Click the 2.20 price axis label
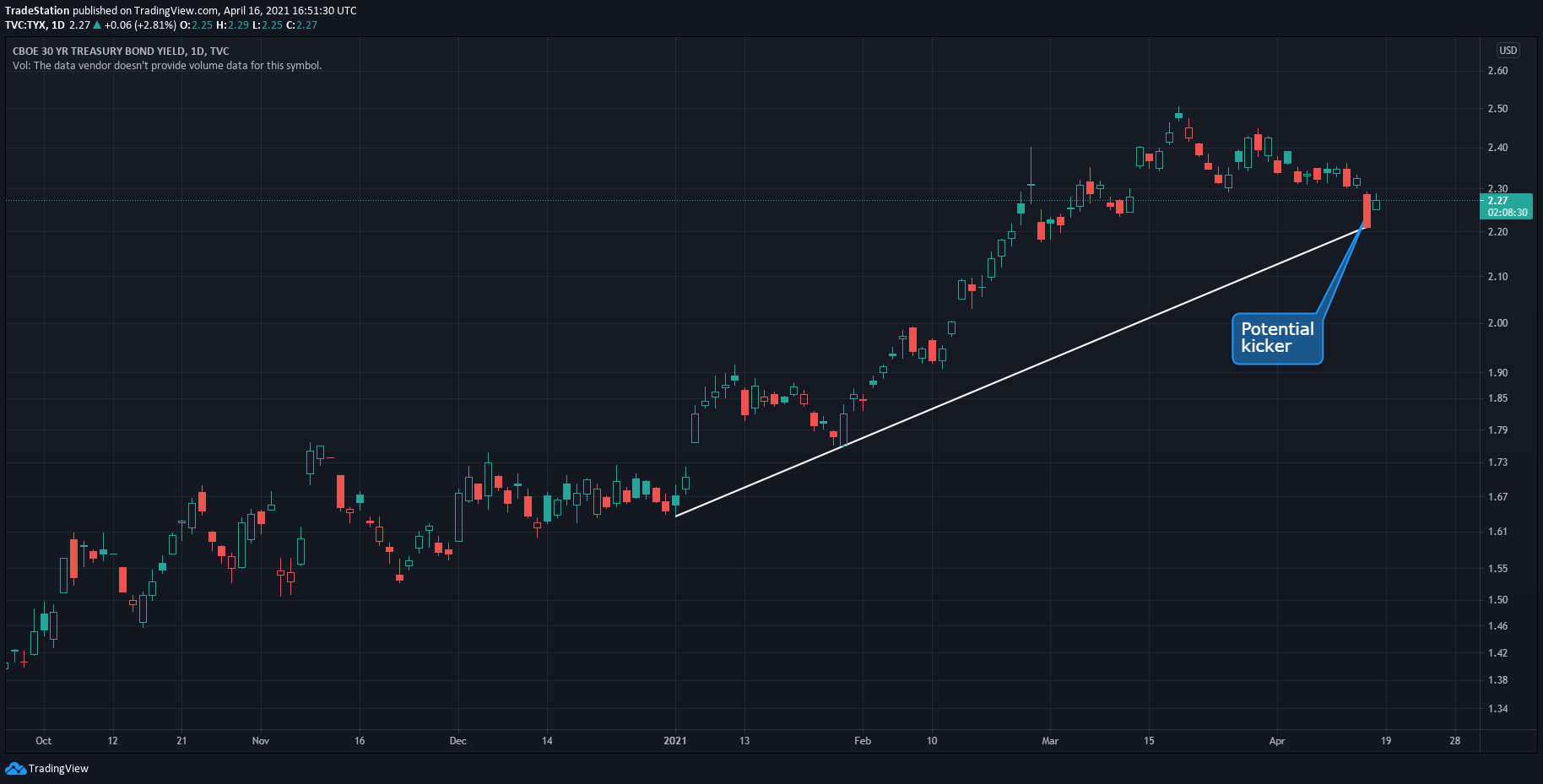This screenshot has width=1543, height=784. pyautogui.click(x=1497, y=232)
